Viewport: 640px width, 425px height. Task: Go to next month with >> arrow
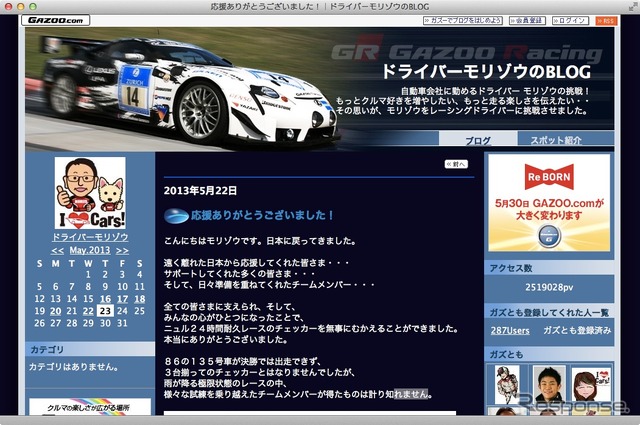122,250
